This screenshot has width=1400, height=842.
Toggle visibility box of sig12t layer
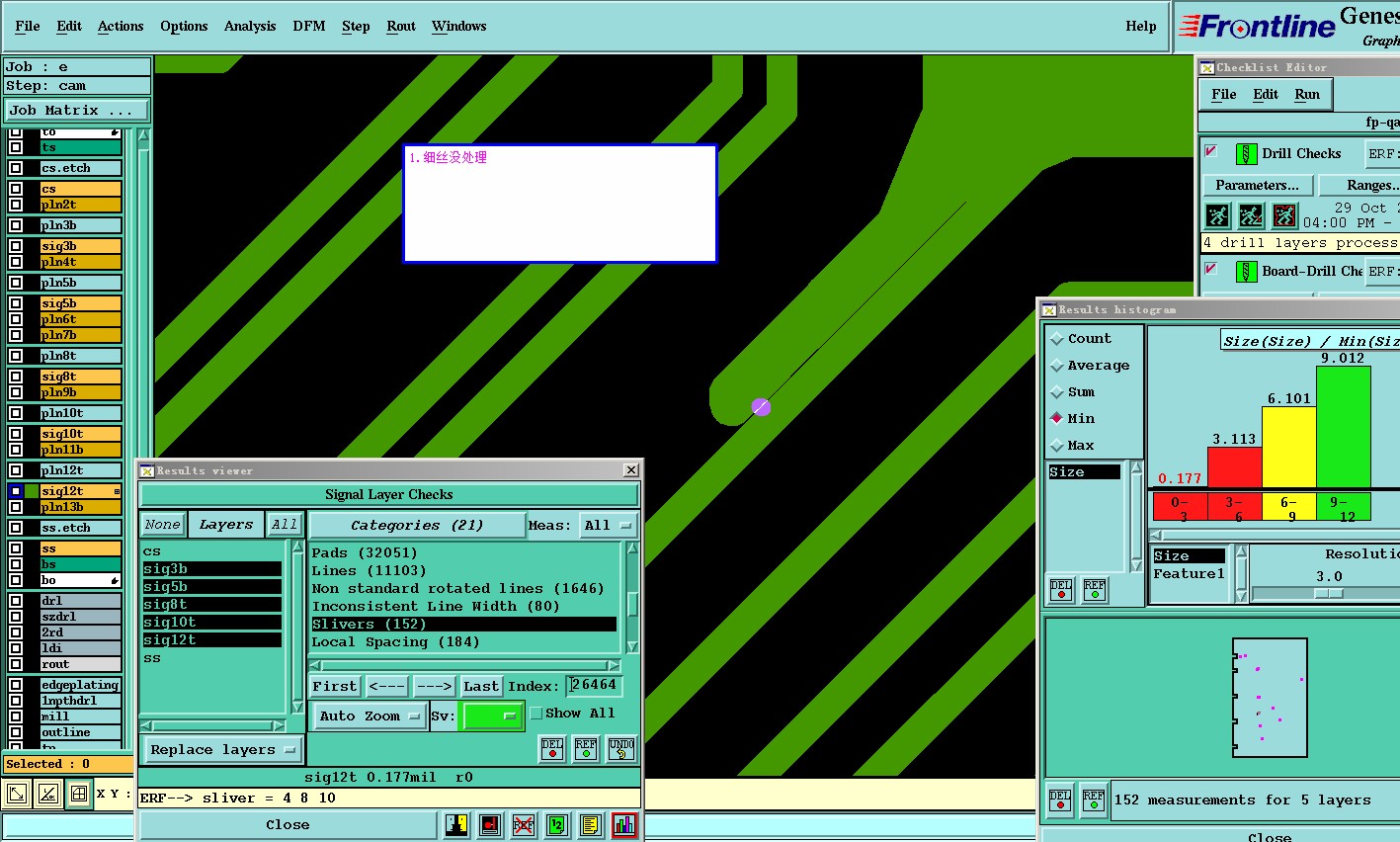coord(16,491)
